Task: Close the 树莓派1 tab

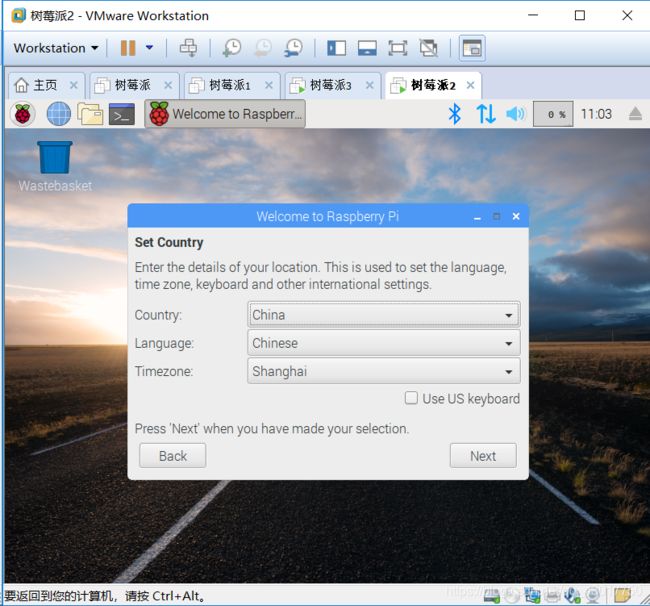Action: [269, 85]
